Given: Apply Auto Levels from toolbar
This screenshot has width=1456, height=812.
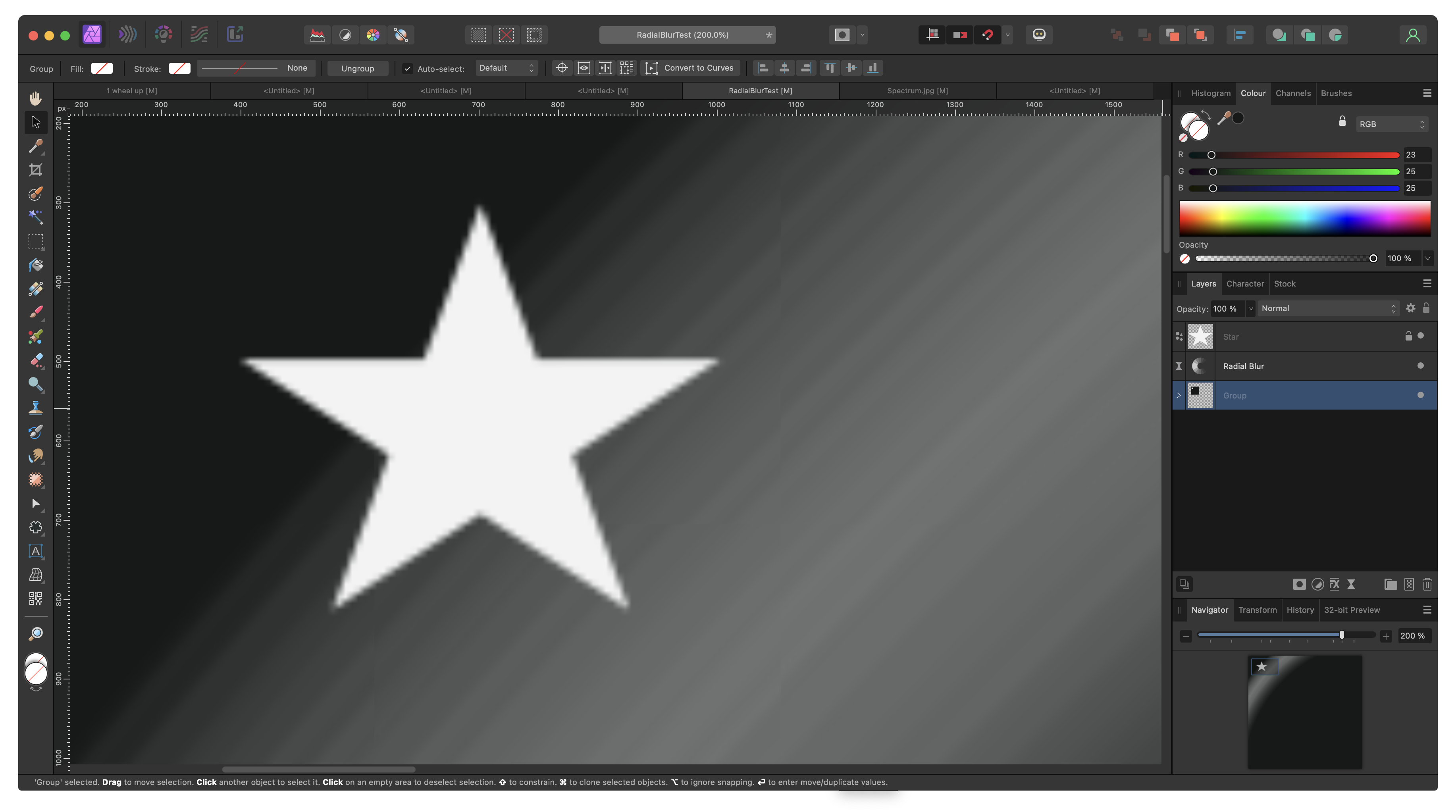Looking at the screenshot, I should tap(318, 35).
